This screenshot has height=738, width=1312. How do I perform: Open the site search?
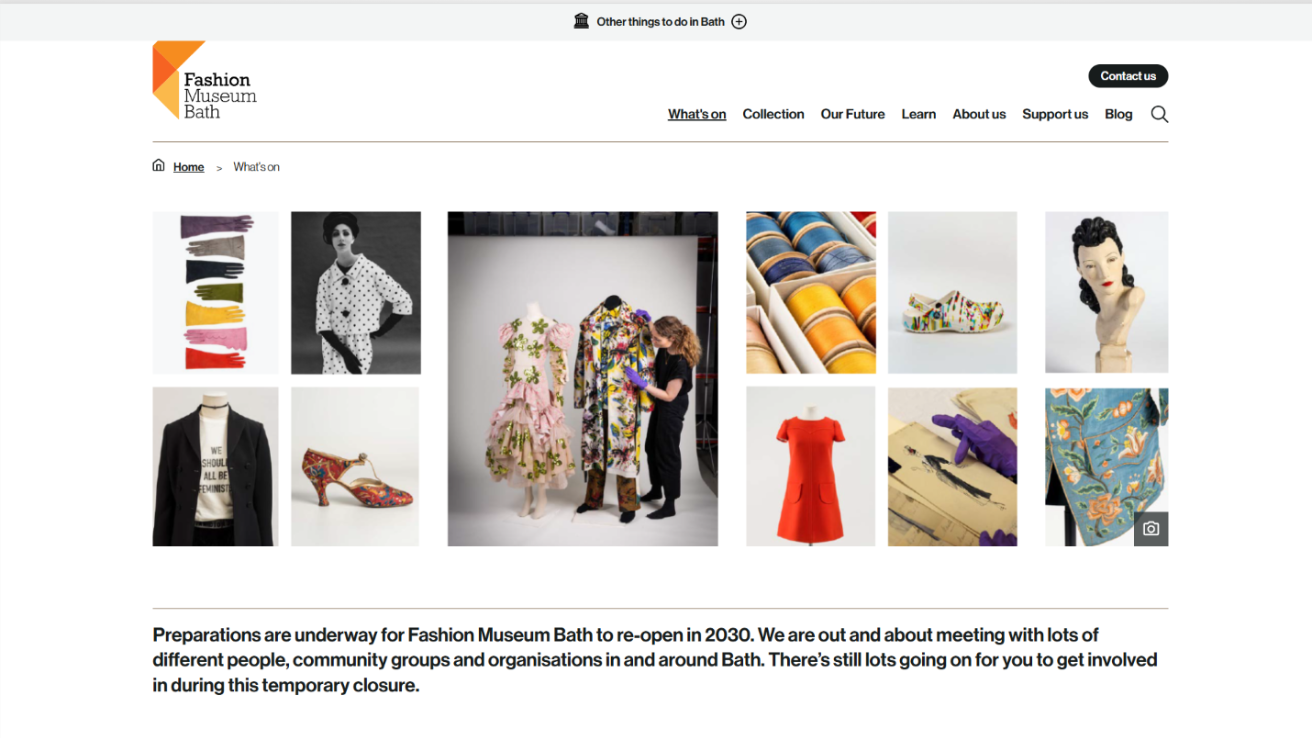click(x=1159, y=114)
